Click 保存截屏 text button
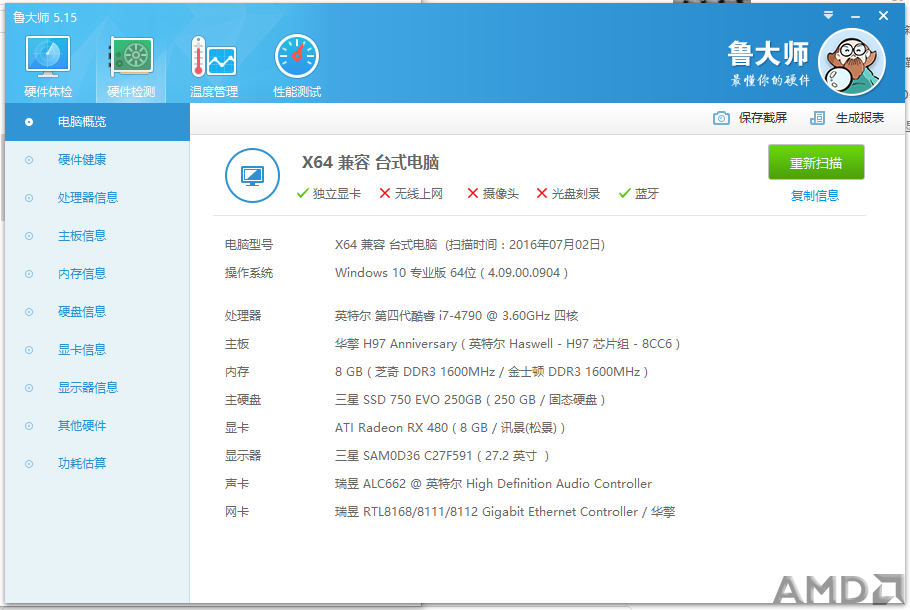 pyautogui.click(x=763, y=118)
